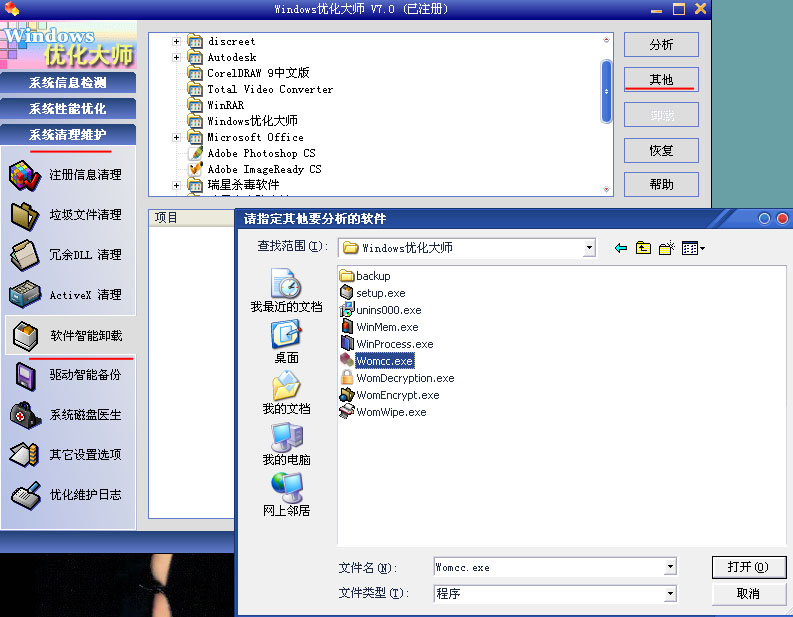793x617 pixels.
Task: Open 注册信息清理 registry cleanup icon
Action: click(24, 175)
